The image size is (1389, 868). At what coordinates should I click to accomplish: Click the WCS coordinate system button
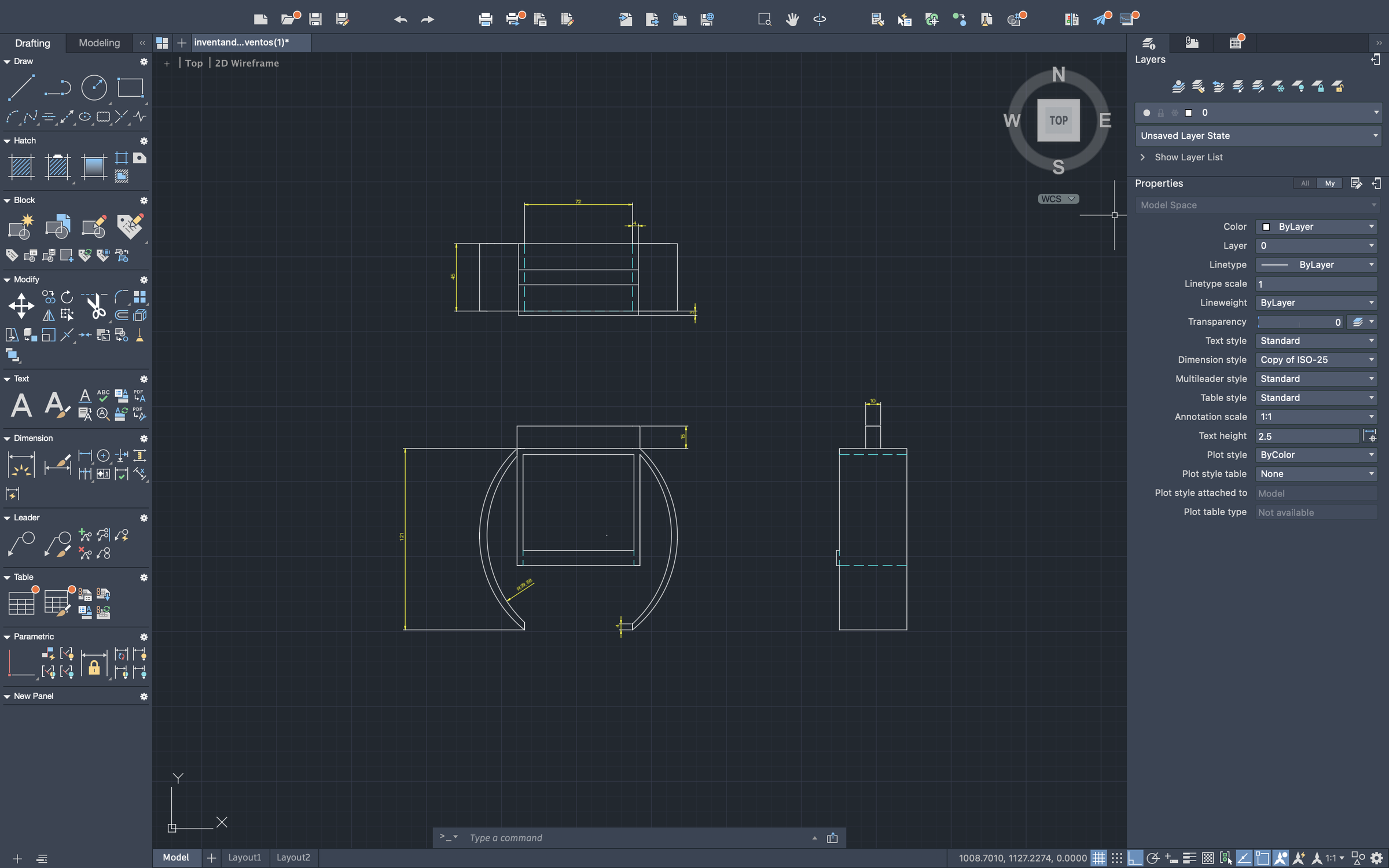[1057, 199]
